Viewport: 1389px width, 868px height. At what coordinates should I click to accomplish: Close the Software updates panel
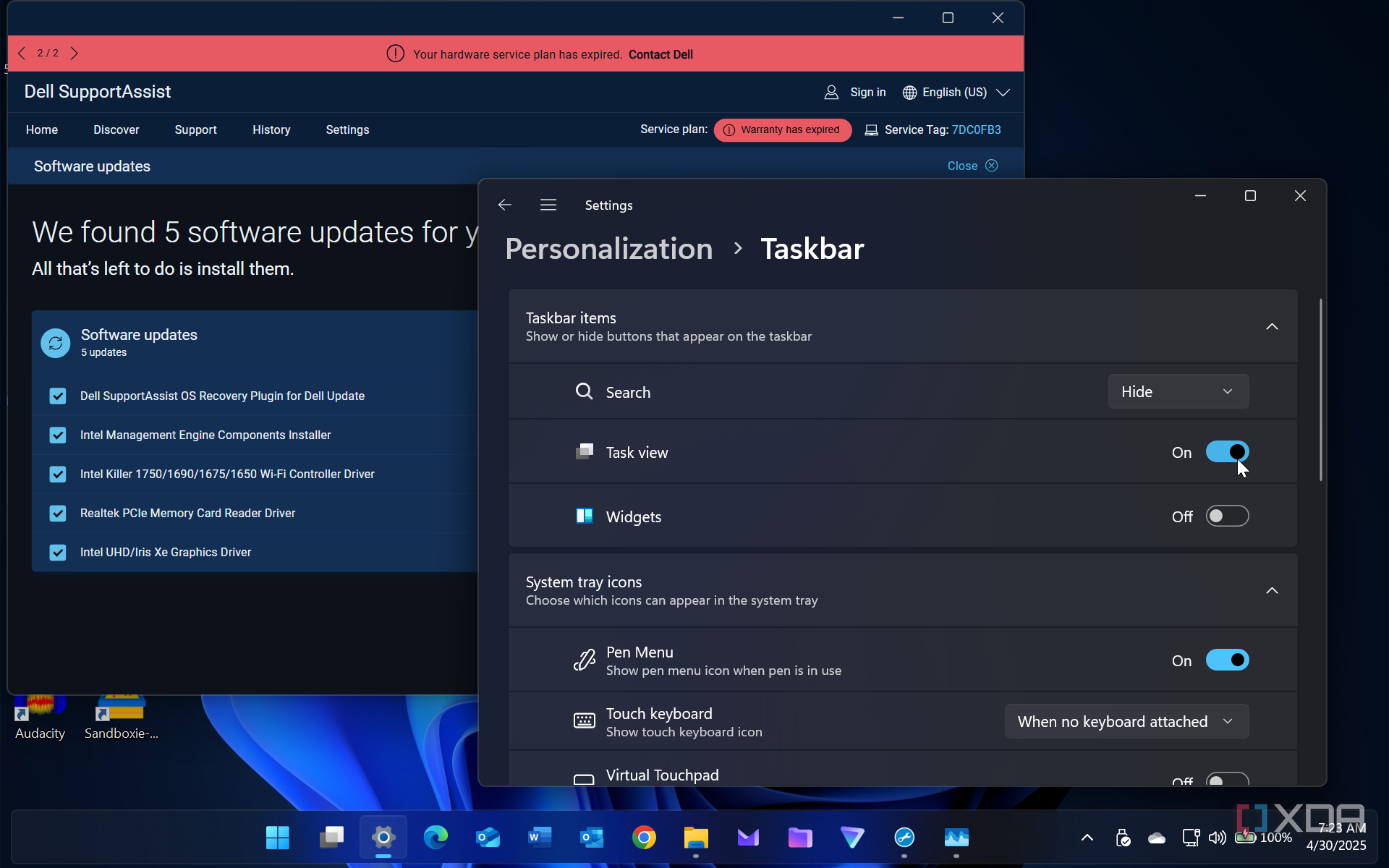point(972,166)
